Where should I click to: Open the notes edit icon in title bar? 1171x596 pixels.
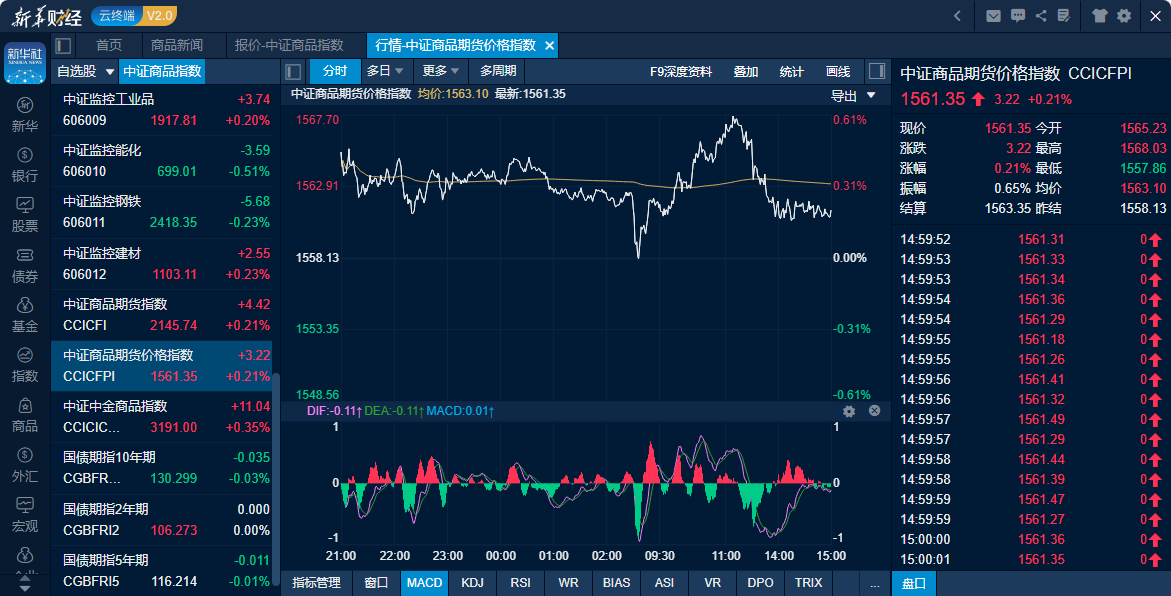coord(1064,16)
